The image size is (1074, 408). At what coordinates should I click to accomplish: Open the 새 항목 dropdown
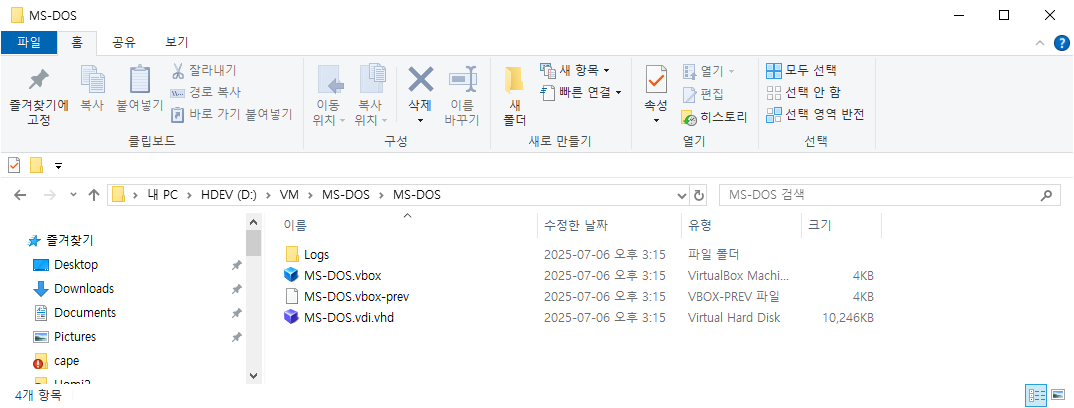pyautogui.click(x=575, y=70)
